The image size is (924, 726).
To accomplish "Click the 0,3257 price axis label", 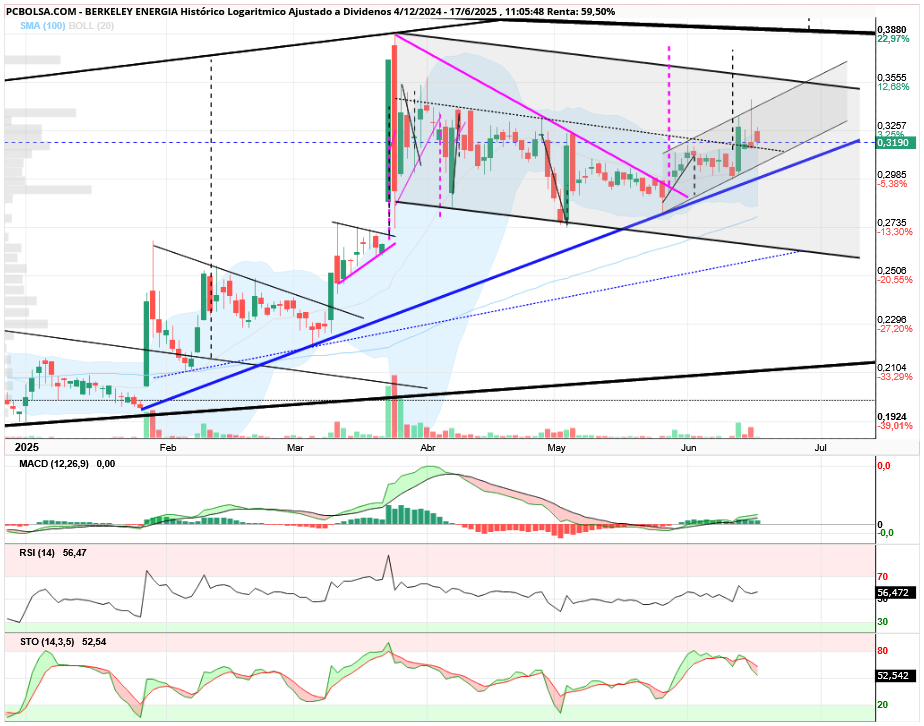I will 892,126.
